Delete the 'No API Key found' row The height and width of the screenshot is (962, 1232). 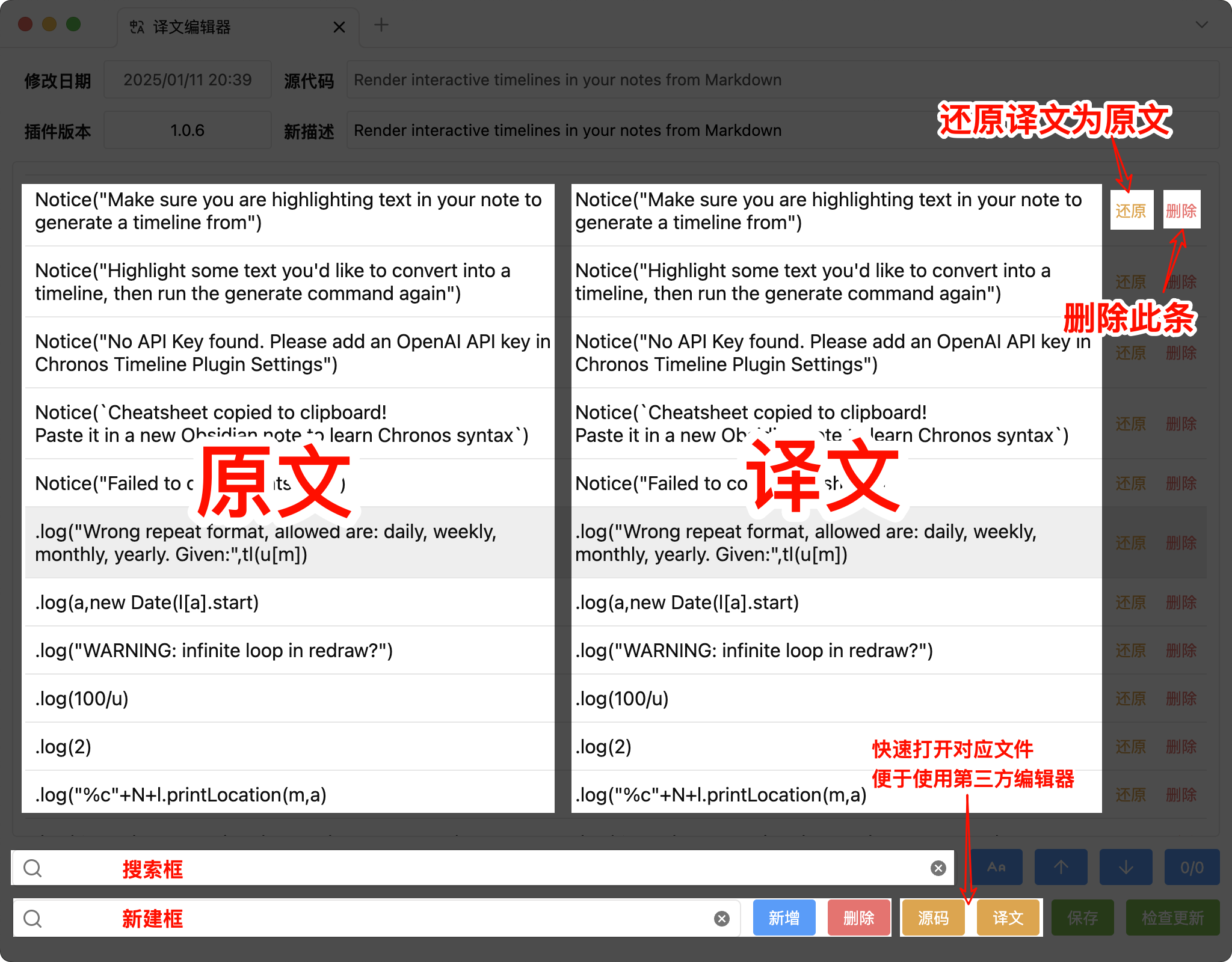pos(1181,353)
